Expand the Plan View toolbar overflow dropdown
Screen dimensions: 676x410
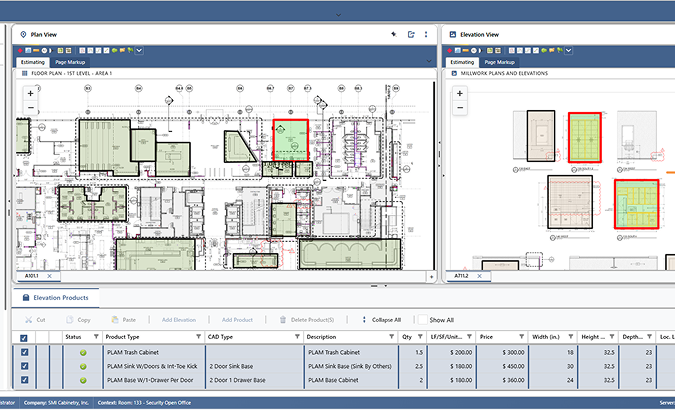pos(139,50)
